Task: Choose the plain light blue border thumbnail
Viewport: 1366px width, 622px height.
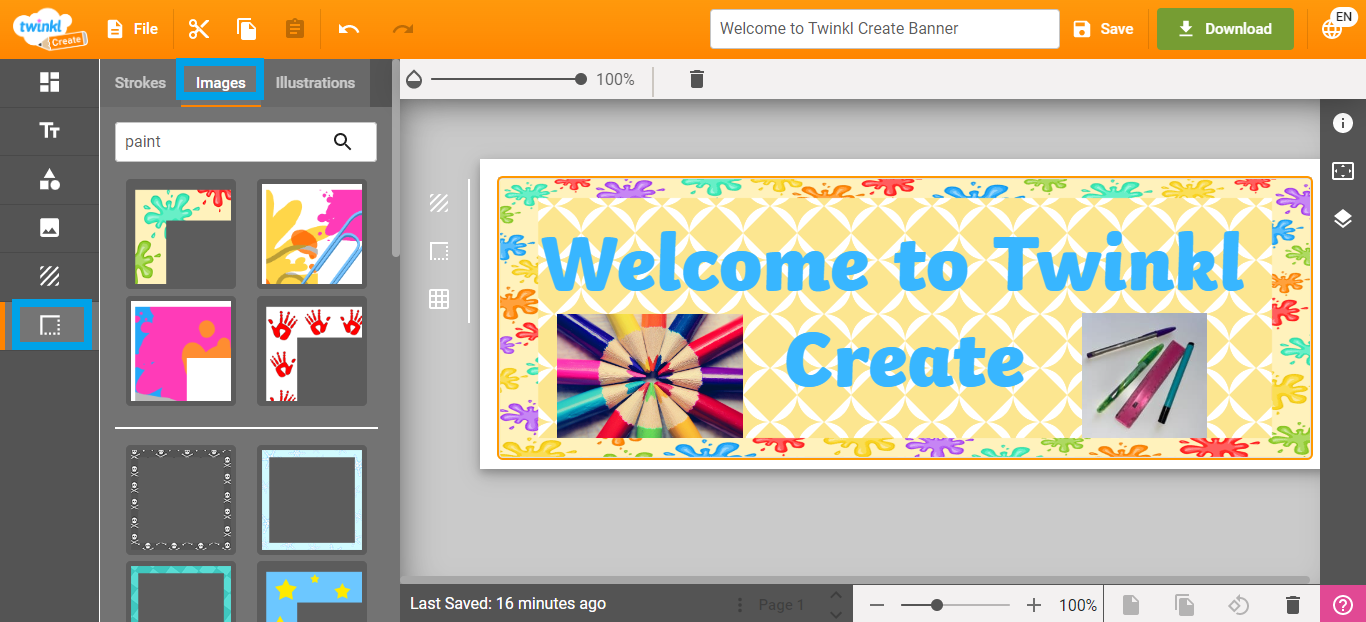Action: coord(312,500)
